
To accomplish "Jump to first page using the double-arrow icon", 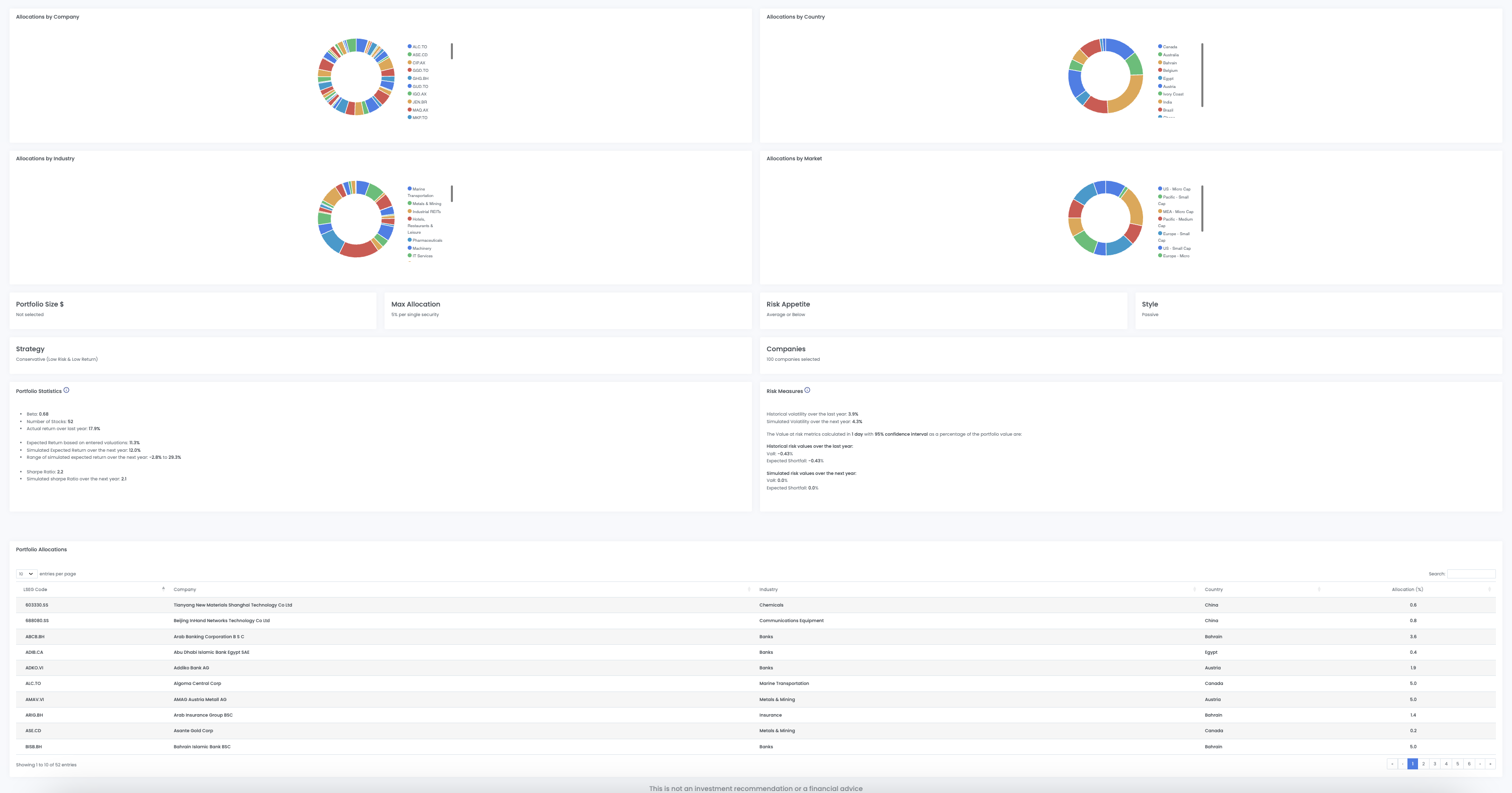I will 1392,764.
